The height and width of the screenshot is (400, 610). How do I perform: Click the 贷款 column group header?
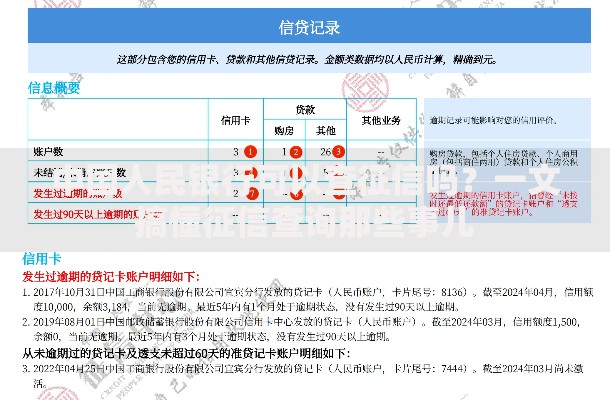pos(305,110)
